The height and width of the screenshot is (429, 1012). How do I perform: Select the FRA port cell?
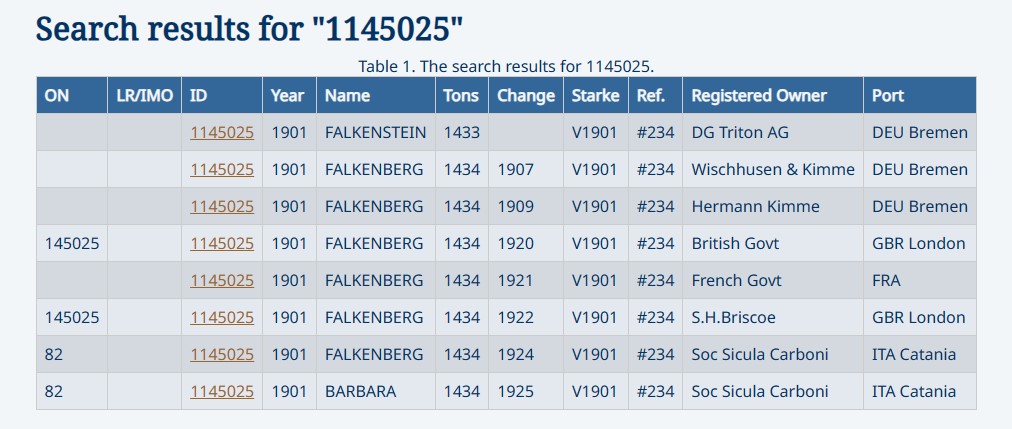[886, 280]
